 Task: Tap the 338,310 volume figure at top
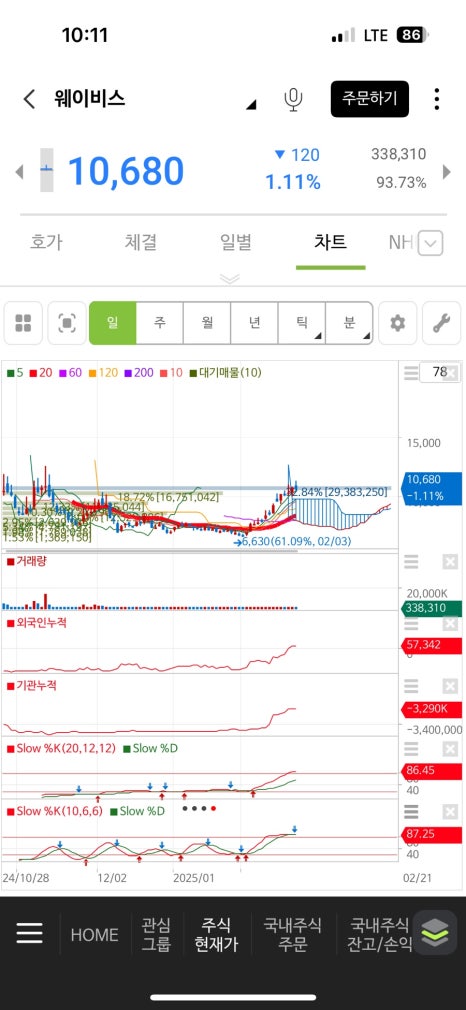click(x=398, y=154)
